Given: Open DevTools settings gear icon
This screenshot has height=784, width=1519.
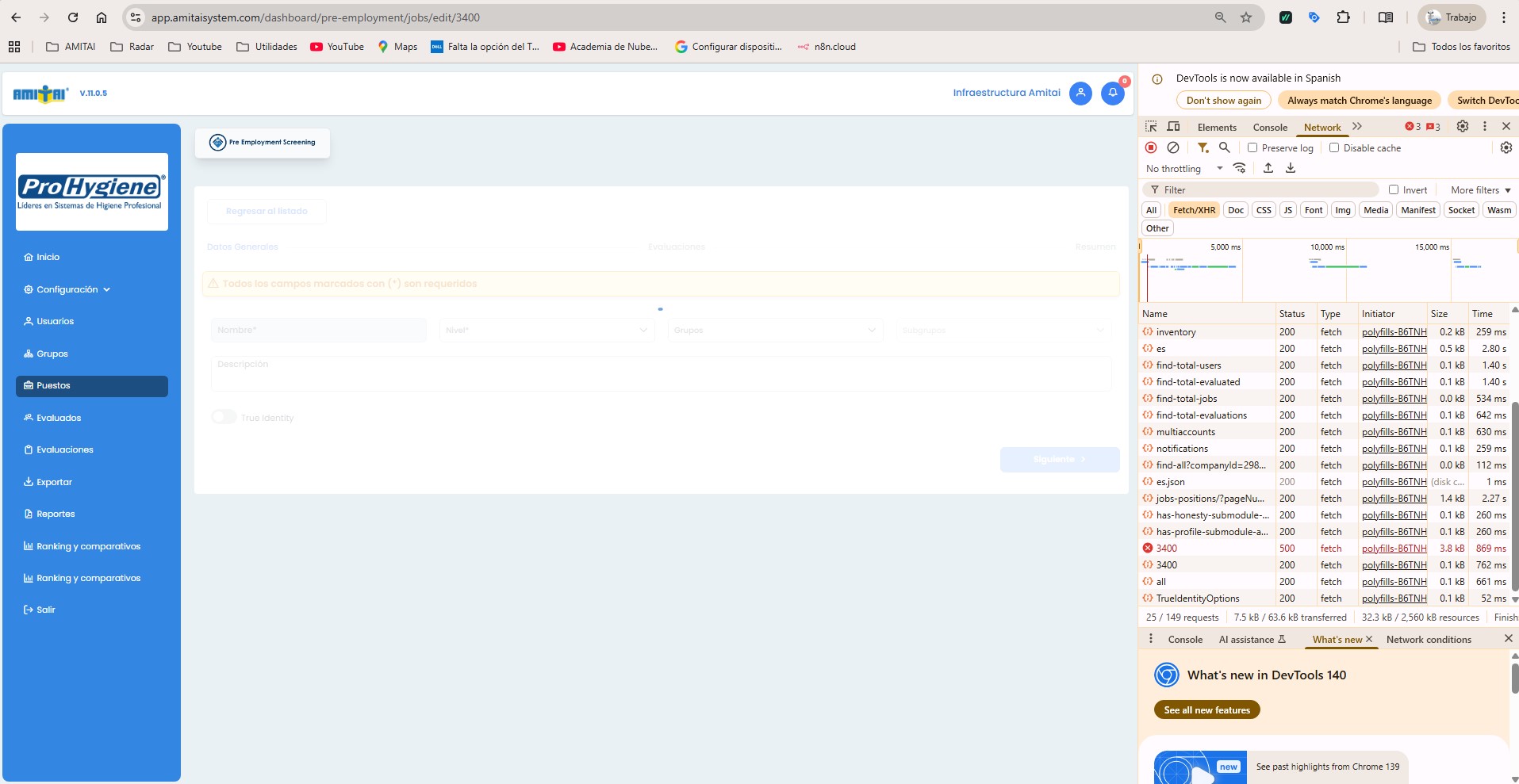Looking at the screenshot, I should tap(1463, 127).
